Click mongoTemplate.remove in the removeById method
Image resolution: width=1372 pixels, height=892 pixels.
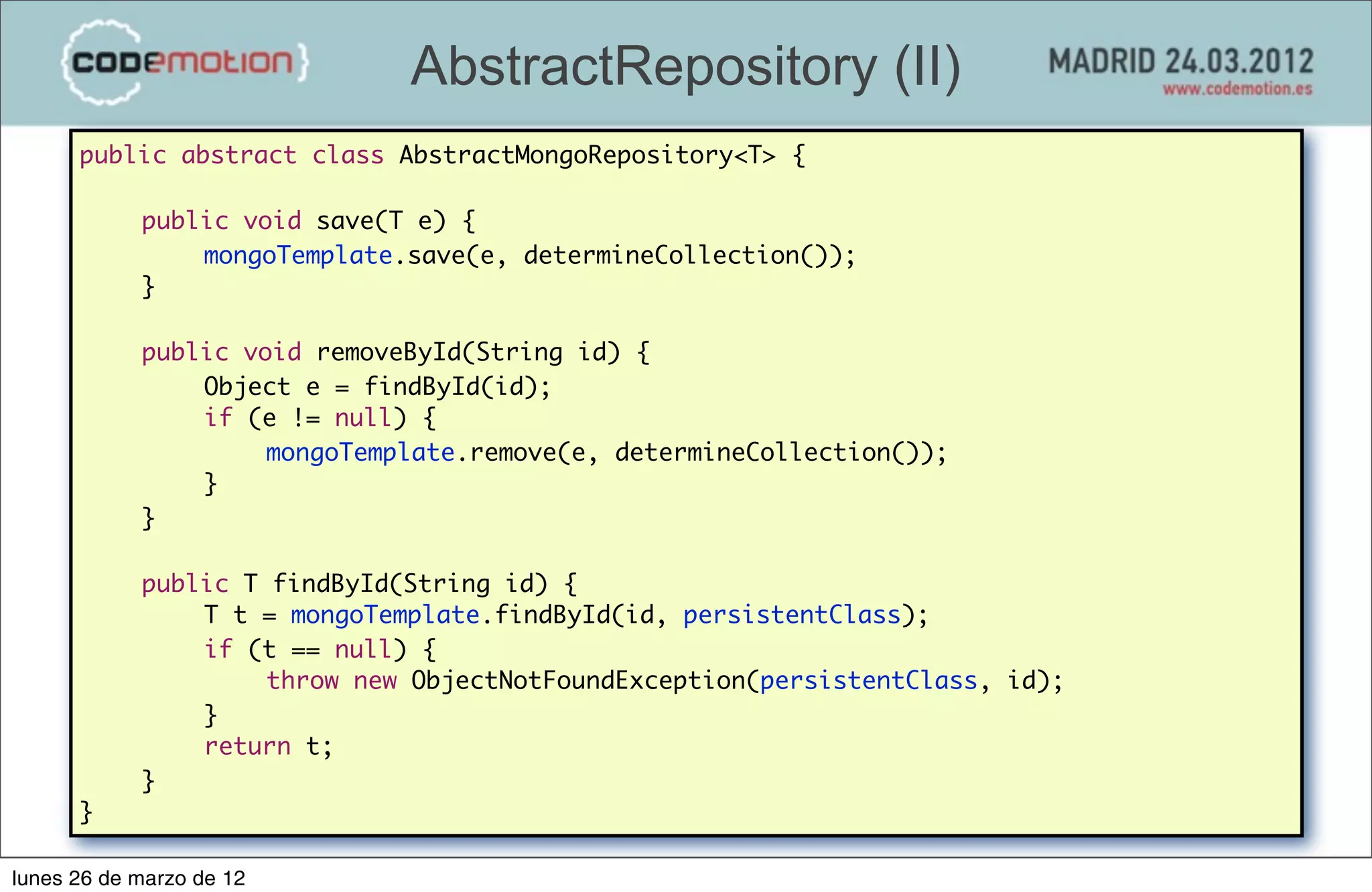pyautogui.click(x=411, y=453)
